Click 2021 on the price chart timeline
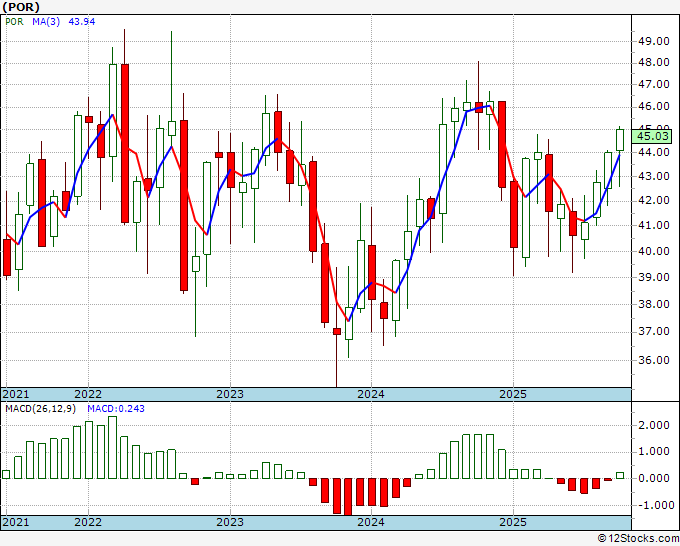The height and width of the screenshot is (546, 680). click(x=16, y=394)
